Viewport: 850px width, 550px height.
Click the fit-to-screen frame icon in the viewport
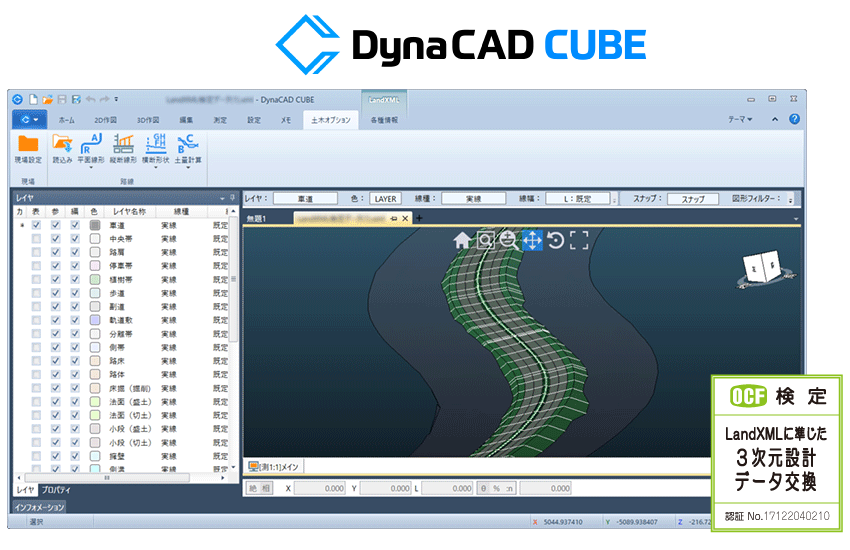[579, 240]
